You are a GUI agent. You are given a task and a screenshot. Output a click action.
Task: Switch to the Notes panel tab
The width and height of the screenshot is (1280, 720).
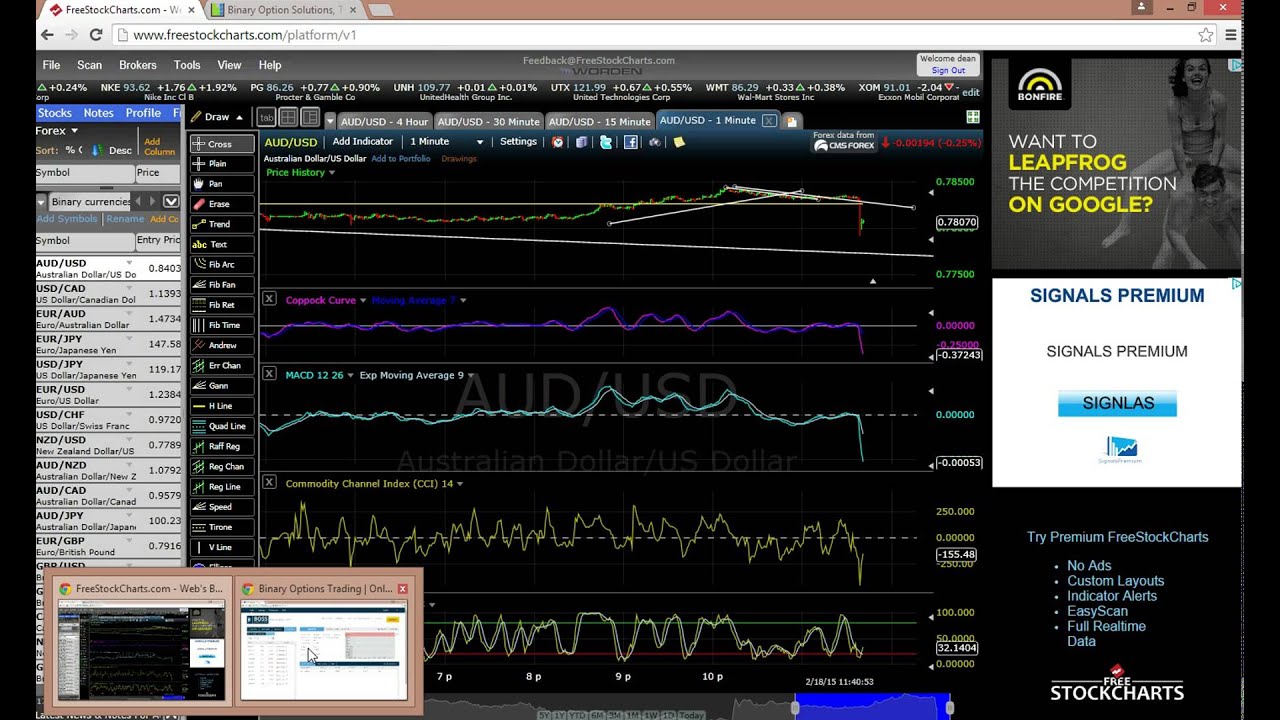tap(98, 113)
